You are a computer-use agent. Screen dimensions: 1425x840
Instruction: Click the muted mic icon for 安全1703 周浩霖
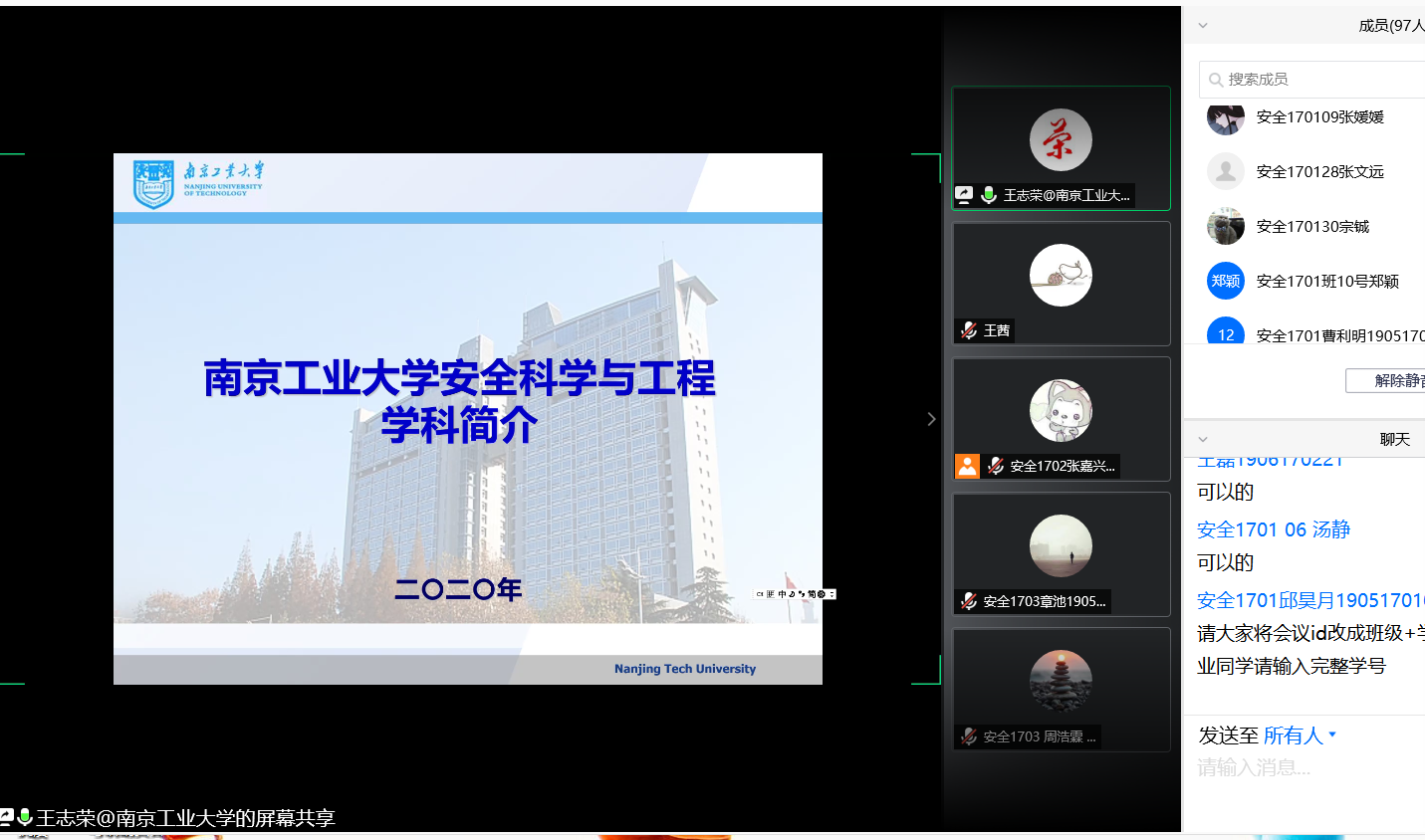tap(968, 736)
